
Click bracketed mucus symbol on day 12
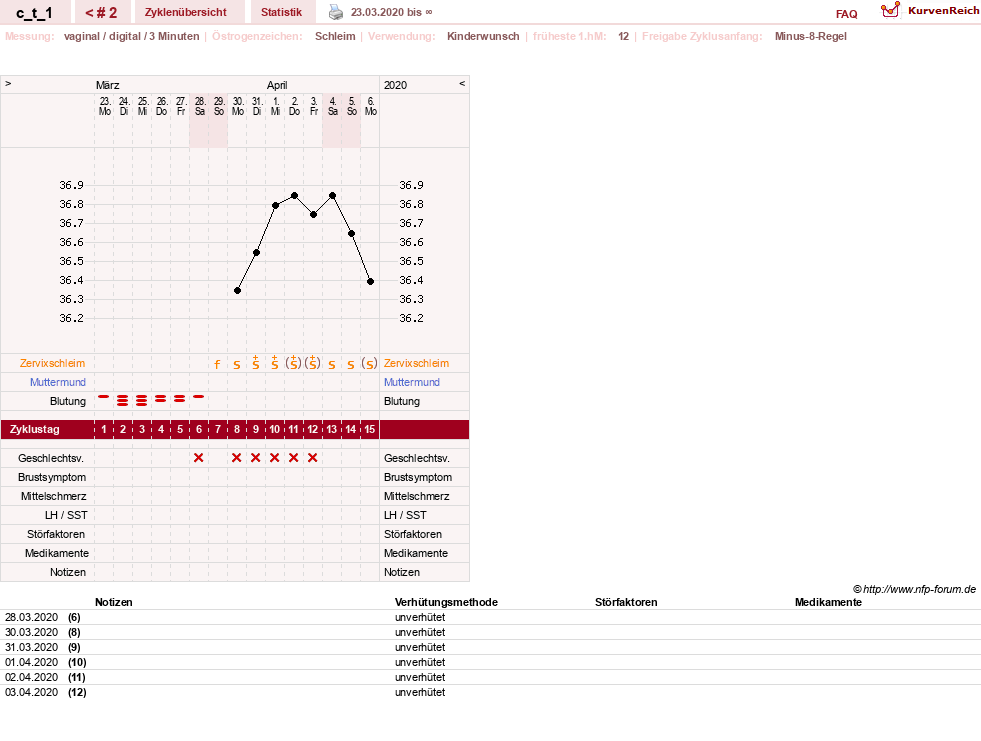(313, 362)
